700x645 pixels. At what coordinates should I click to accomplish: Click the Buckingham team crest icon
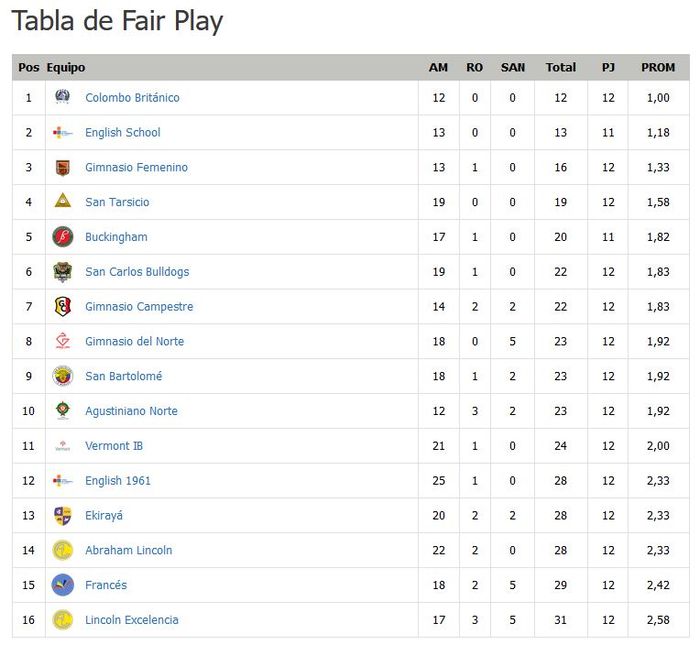(63, 237)
